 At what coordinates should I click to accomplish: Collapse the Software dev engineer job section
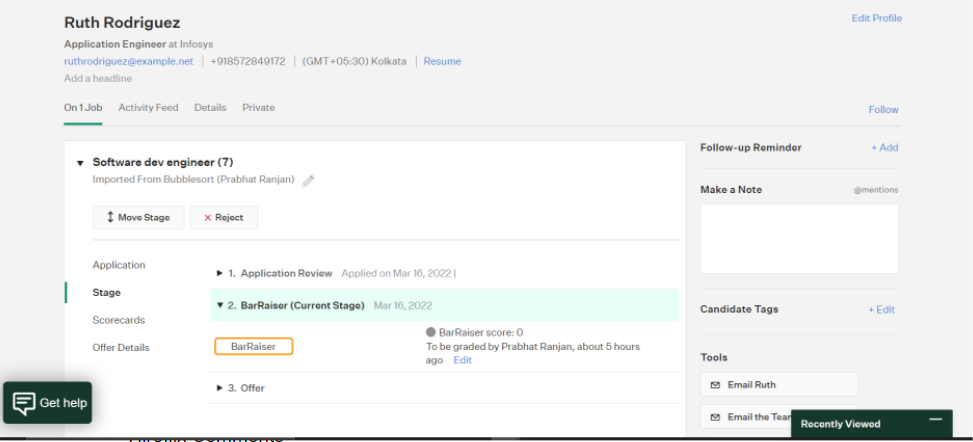(x=80, y=162)
